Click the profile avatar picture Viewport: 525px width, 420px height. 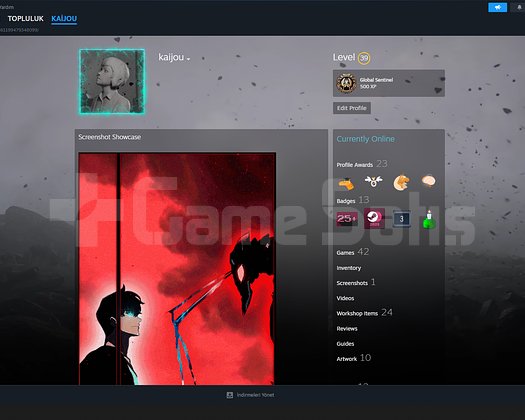(112, 81)
